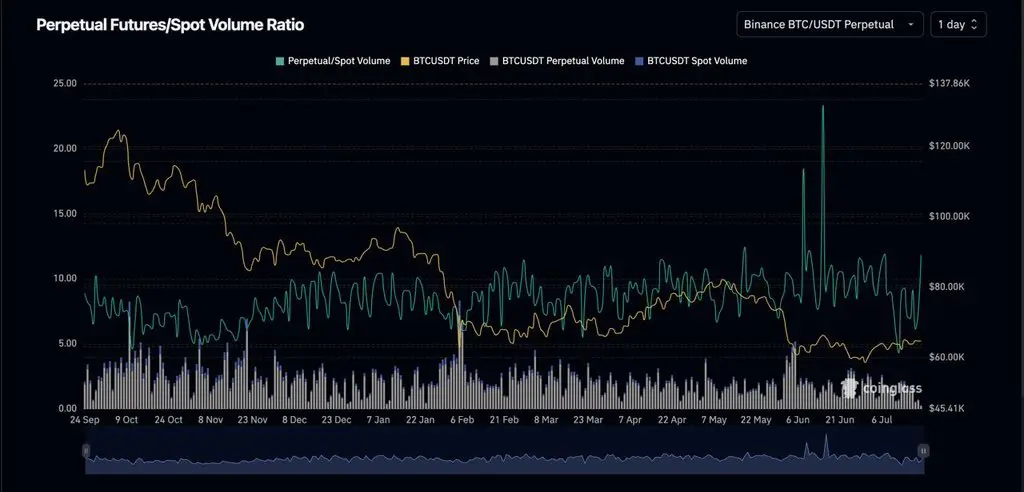Click the "9 Oct" date axis label

point(127,420)
